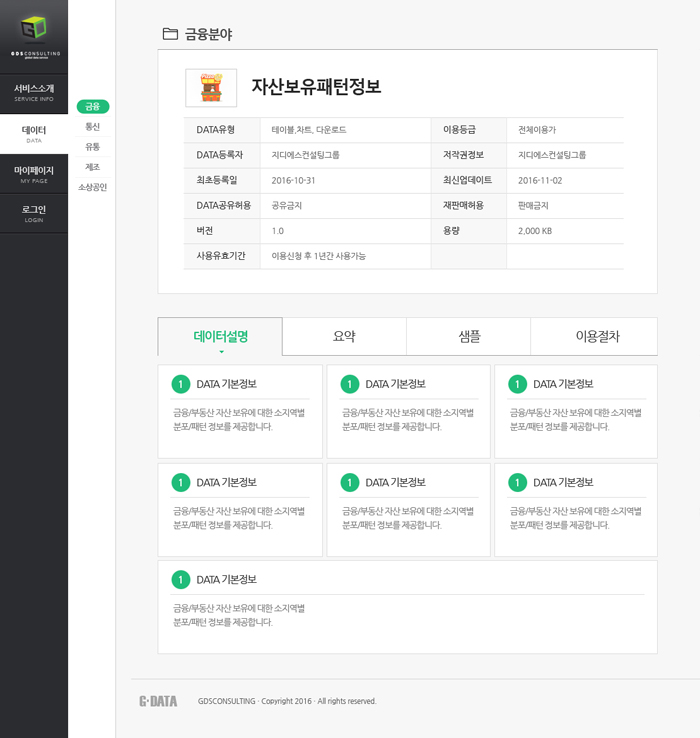700x738 pixels.
Task: Switch to the 데이터설명 tab
Action: 220,336
